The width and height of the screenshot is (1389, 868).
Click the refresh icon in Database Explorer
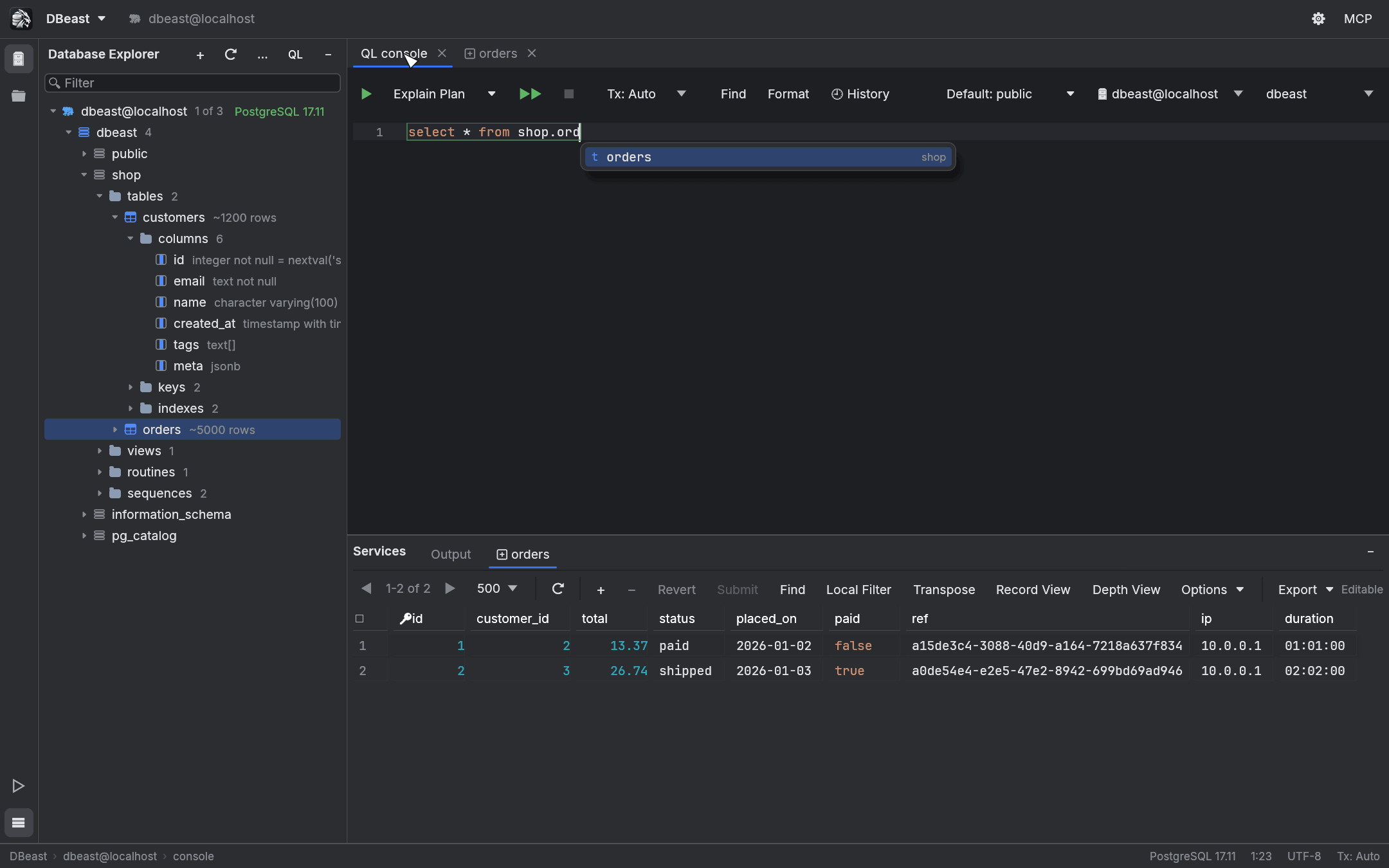(231, 55)
